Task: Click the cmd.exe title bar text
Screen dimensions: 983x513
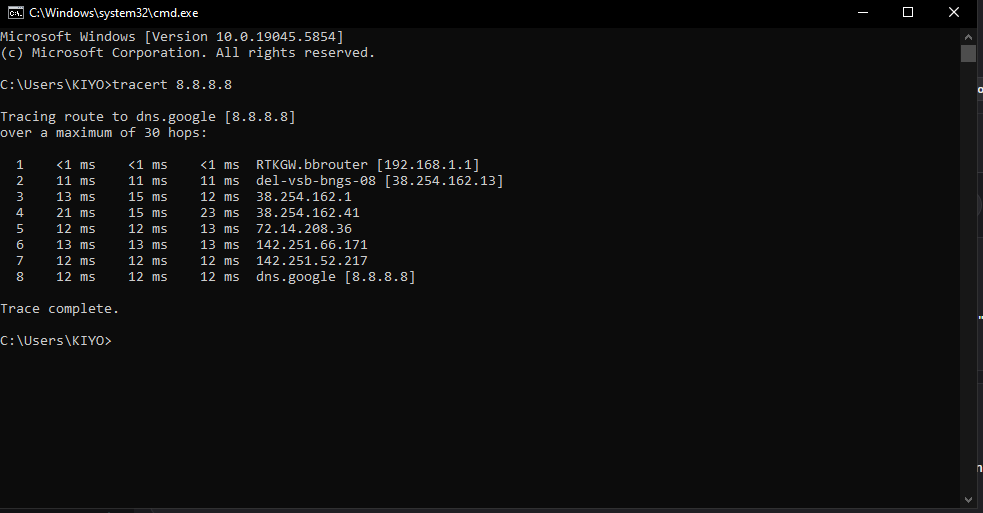Action: (113, 13)
